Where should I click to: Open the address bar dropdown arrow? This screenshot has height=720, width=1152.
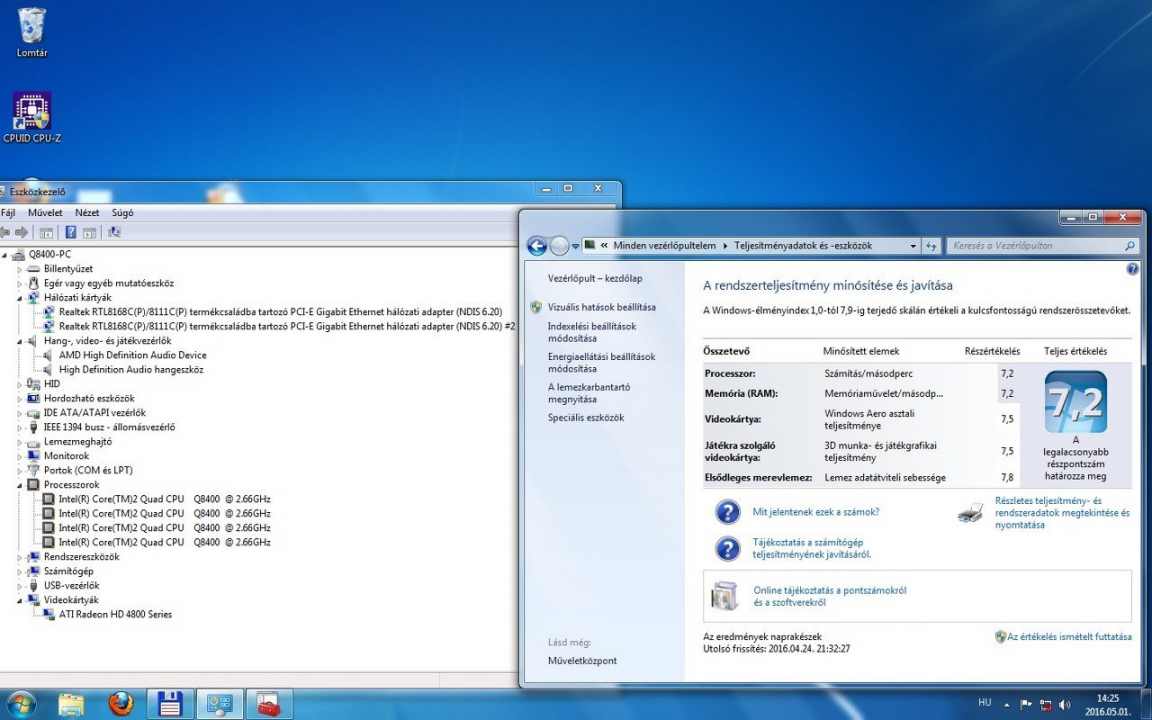913,246
